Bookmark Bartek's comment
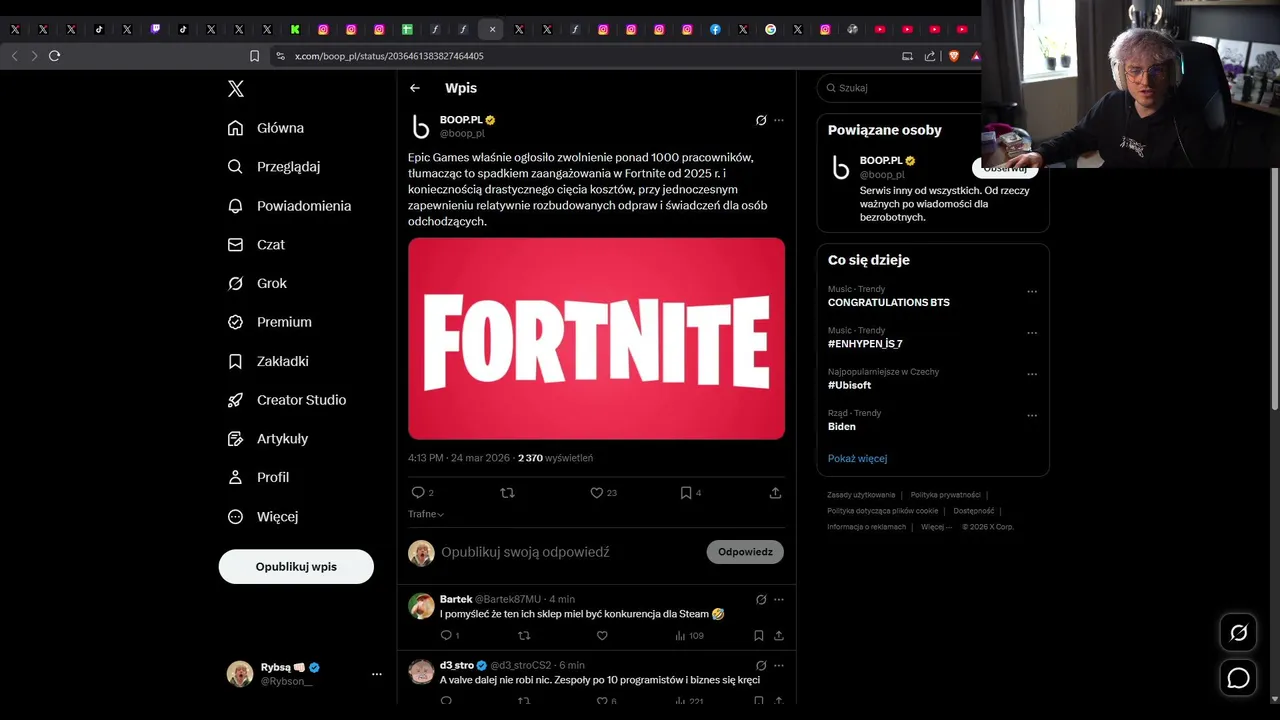 click(759, 636)
